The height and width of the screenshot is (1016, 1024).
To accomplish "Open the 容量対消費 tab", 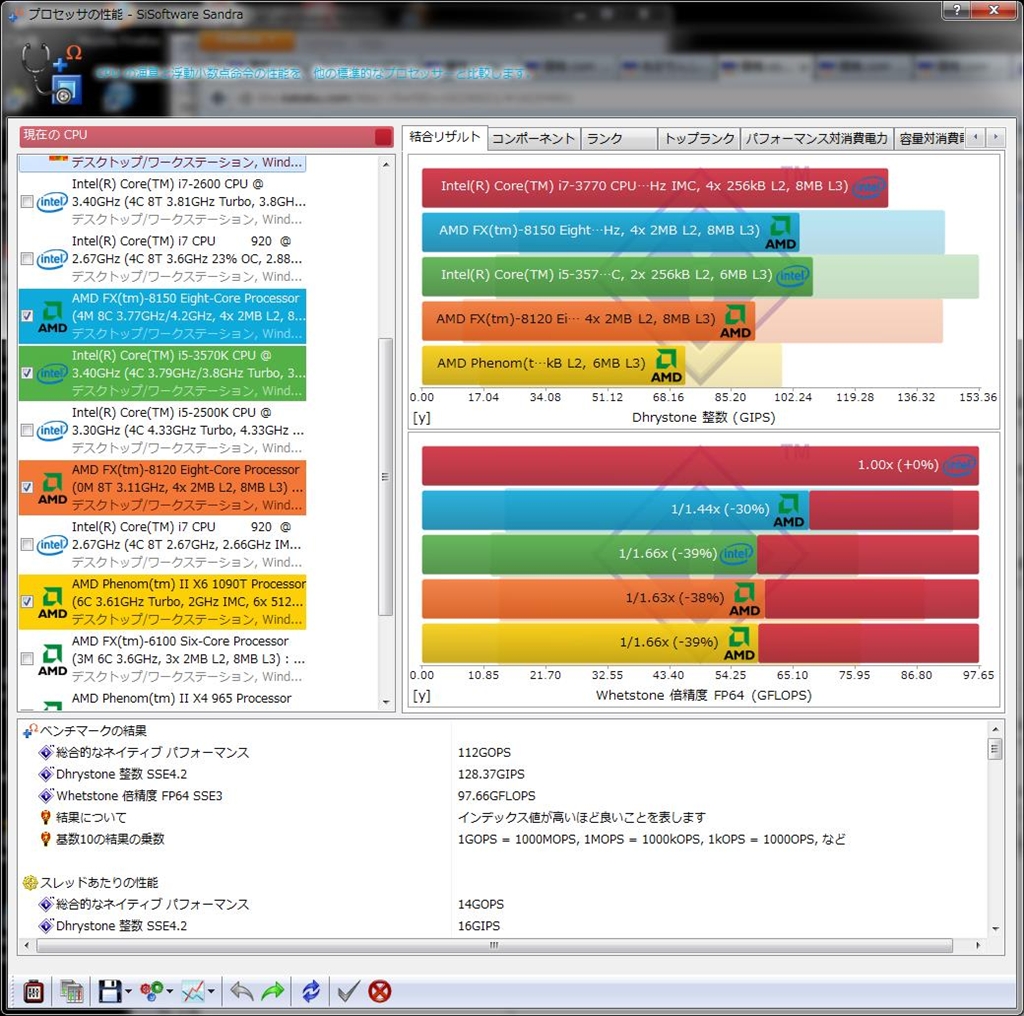I will [929, 138].
